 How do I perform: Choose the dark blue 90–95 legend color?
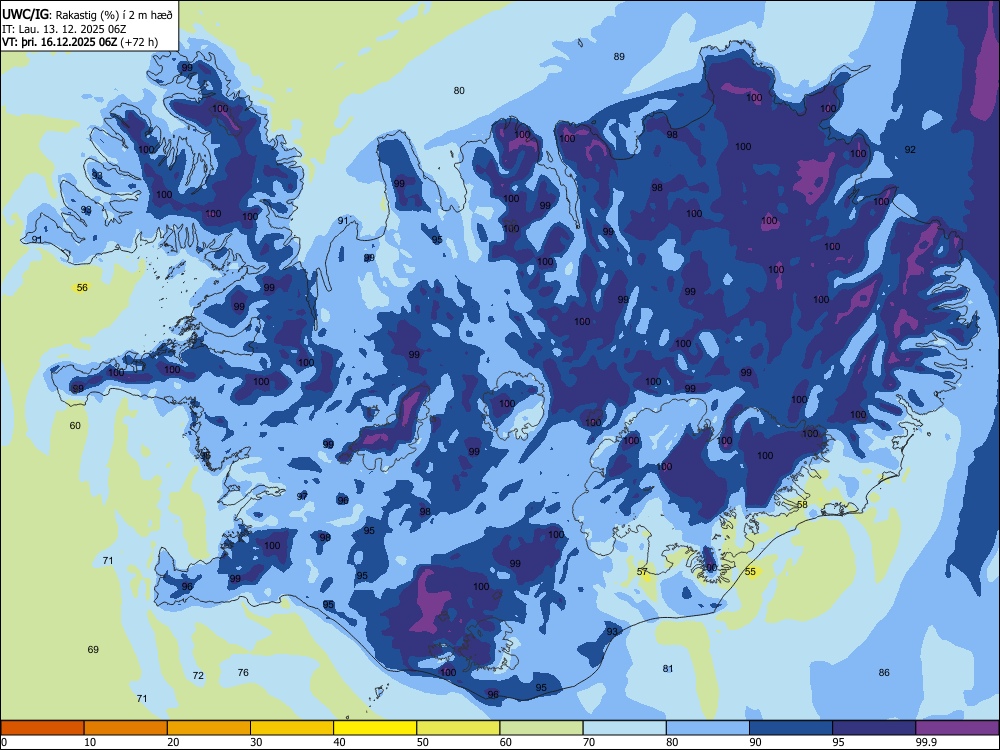[791, 728]
